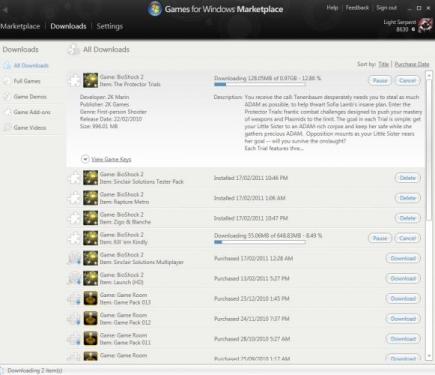Click 'Genre: First-person Shooter' text

(x=113, y=112)
